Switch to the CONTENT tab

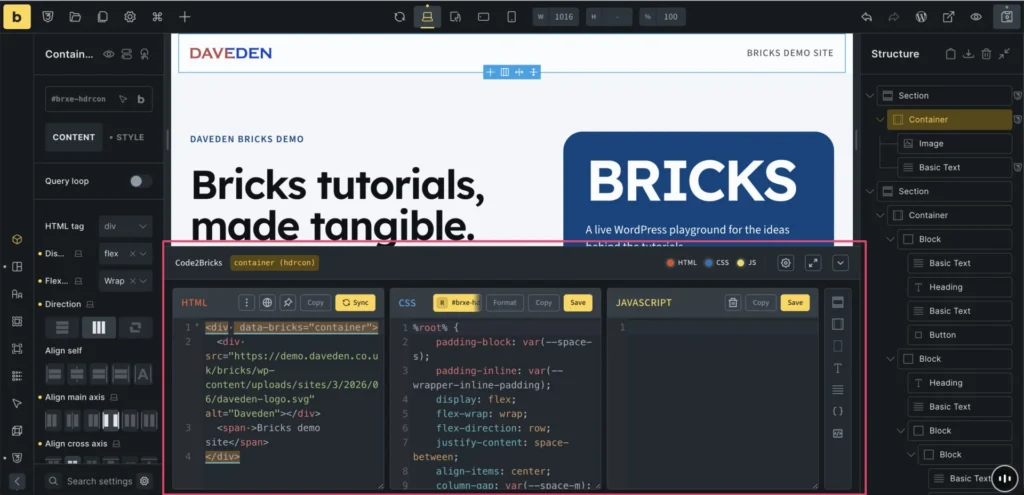74,137
